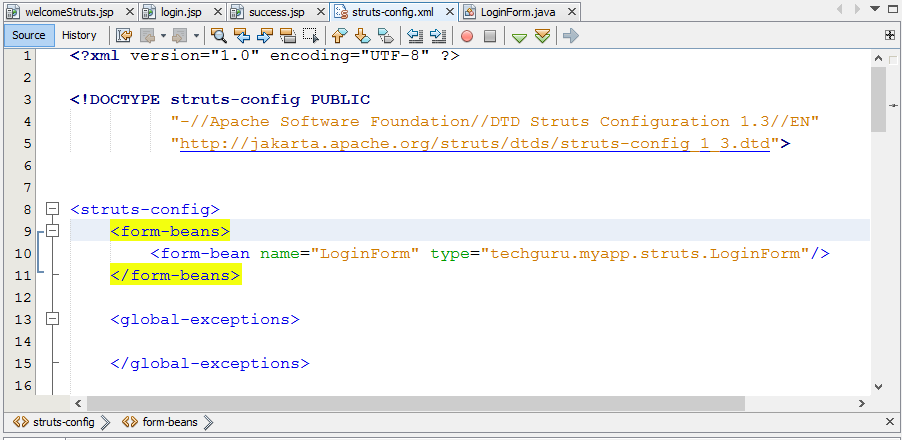Click the </global-exceptions> closing tag
This screenshot has width=902, height=440.
[210, 364]
